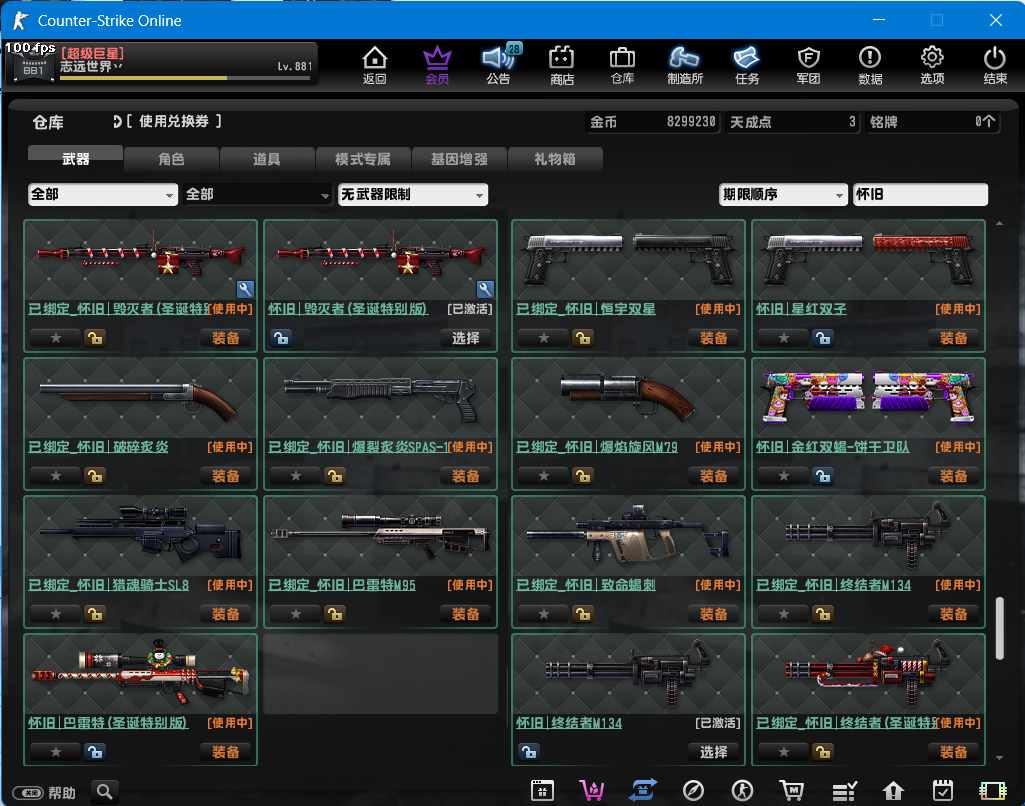Switch to the 基因增强 tab
This screenshot has width=1025, height=806.
coord(459,158)
